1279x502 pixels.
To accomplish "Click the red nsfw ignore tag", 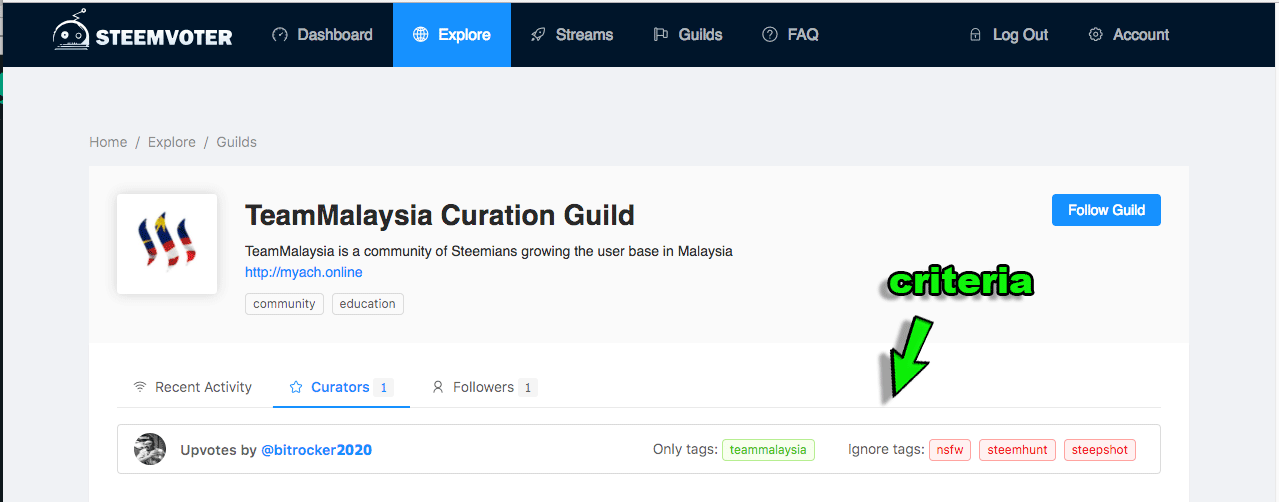I will pyautogui.click(x=950, y=450).
